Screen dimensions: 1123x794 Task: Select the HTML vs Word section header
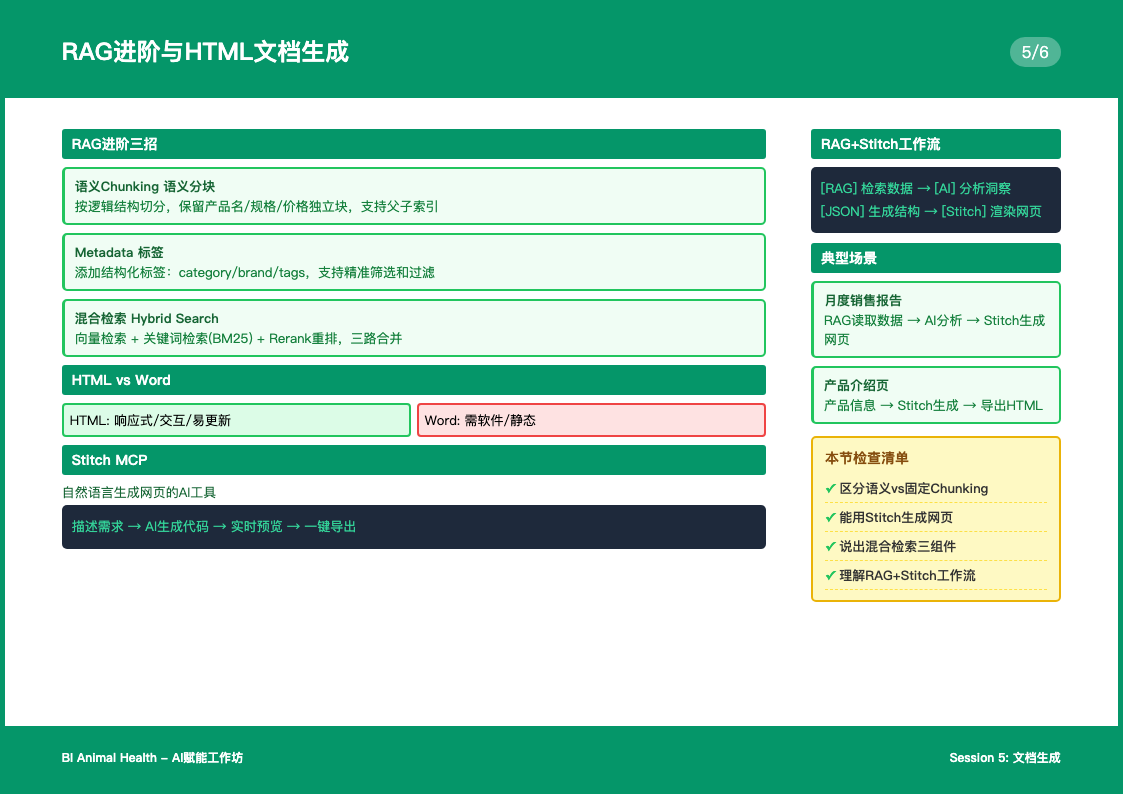[x=413, y=380]
